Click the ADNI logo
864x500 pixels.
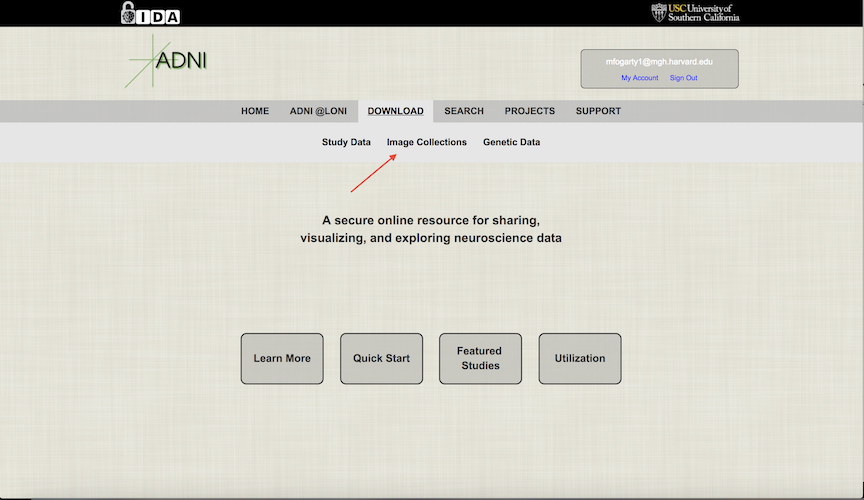tap(168, 61)
